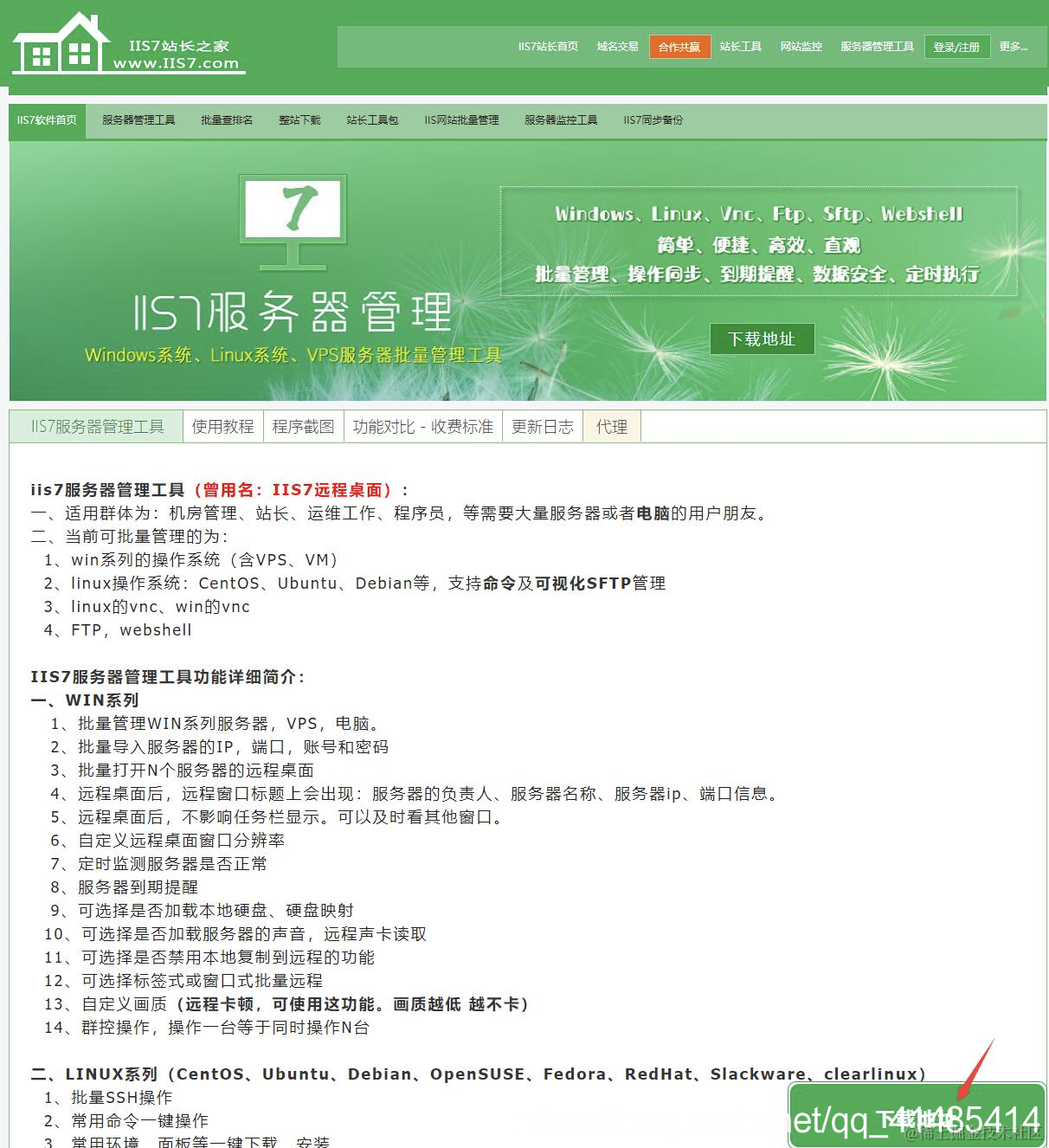1049x1148 pixels.
Task: Click the 下载地址 button on the banner
Action: coord(762,339)
